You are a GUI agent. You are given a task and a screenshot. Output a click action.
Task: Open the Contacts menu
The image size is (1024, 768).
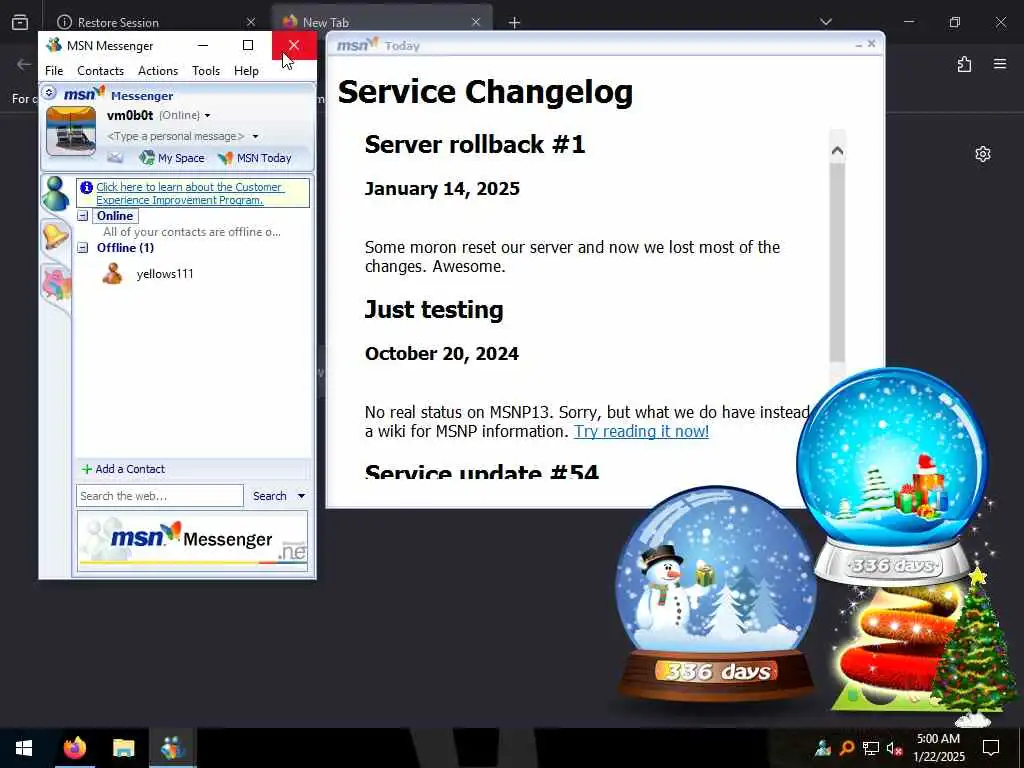(x=100, y=71)
